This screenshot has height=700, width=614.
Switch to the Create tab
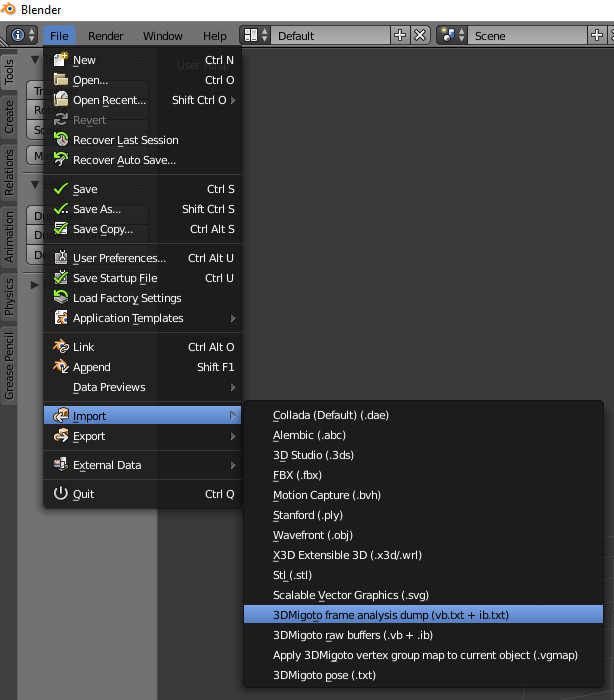point(8,117)
